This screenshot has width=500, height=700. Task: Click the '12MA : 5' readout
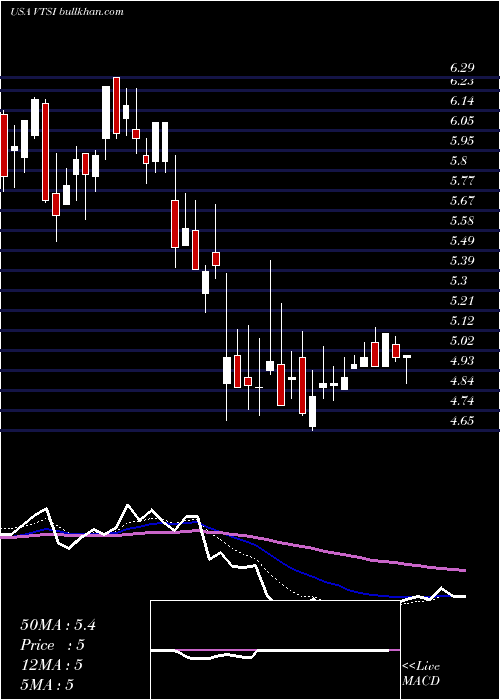pos(52,665)
